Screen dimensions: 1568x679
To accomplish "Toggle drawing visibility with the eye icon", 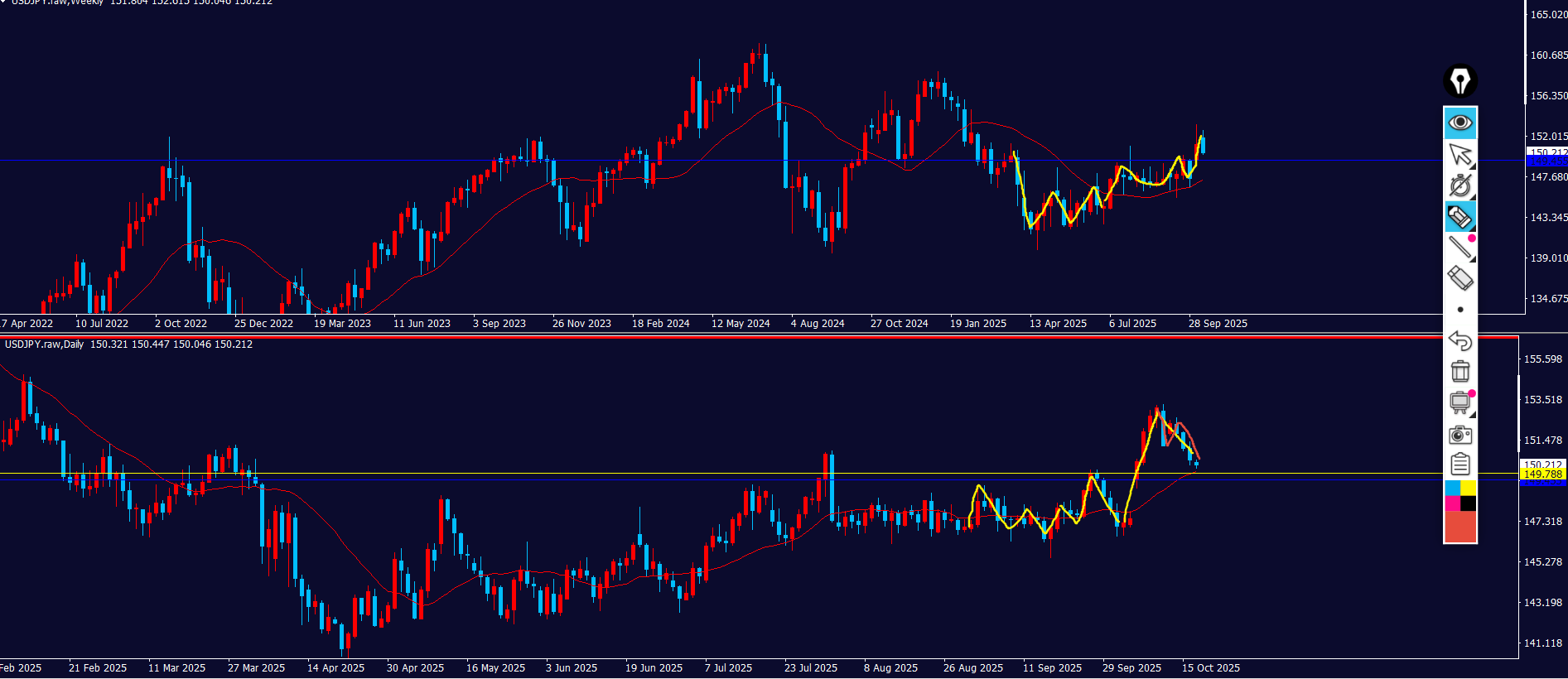I will click(1460, 123).
